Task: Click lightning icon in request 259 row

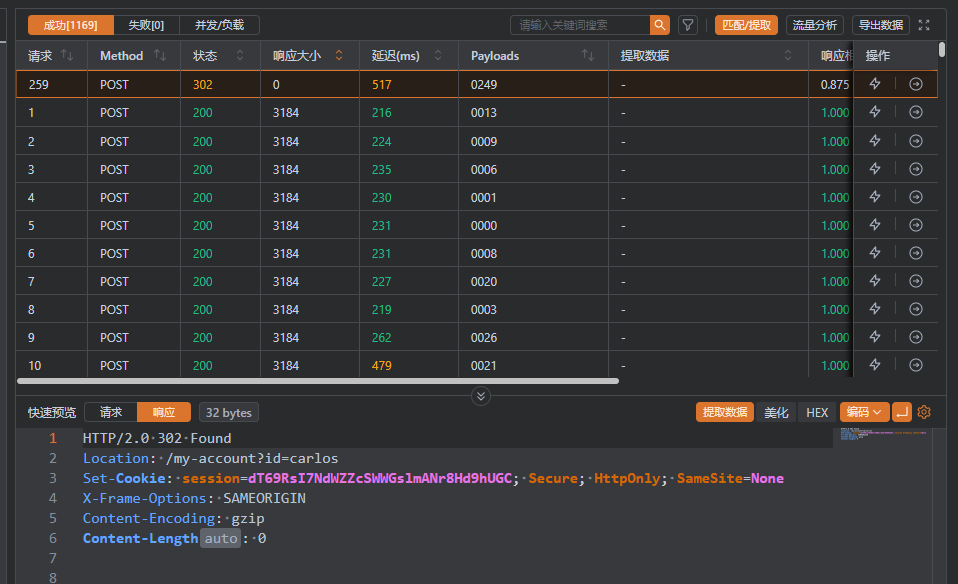Action: pos(875,85)
